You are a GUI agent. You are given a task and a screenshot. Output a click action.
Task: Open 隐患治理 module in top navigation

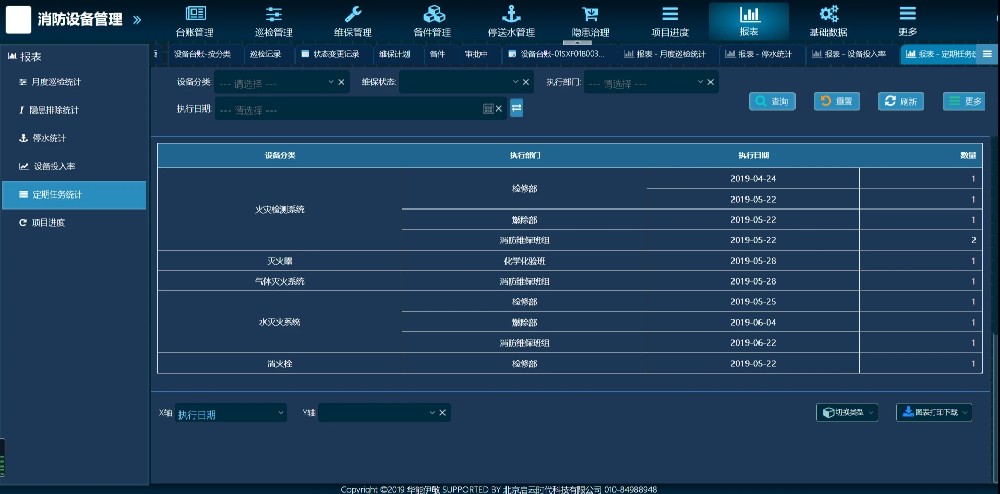[591, 21]
